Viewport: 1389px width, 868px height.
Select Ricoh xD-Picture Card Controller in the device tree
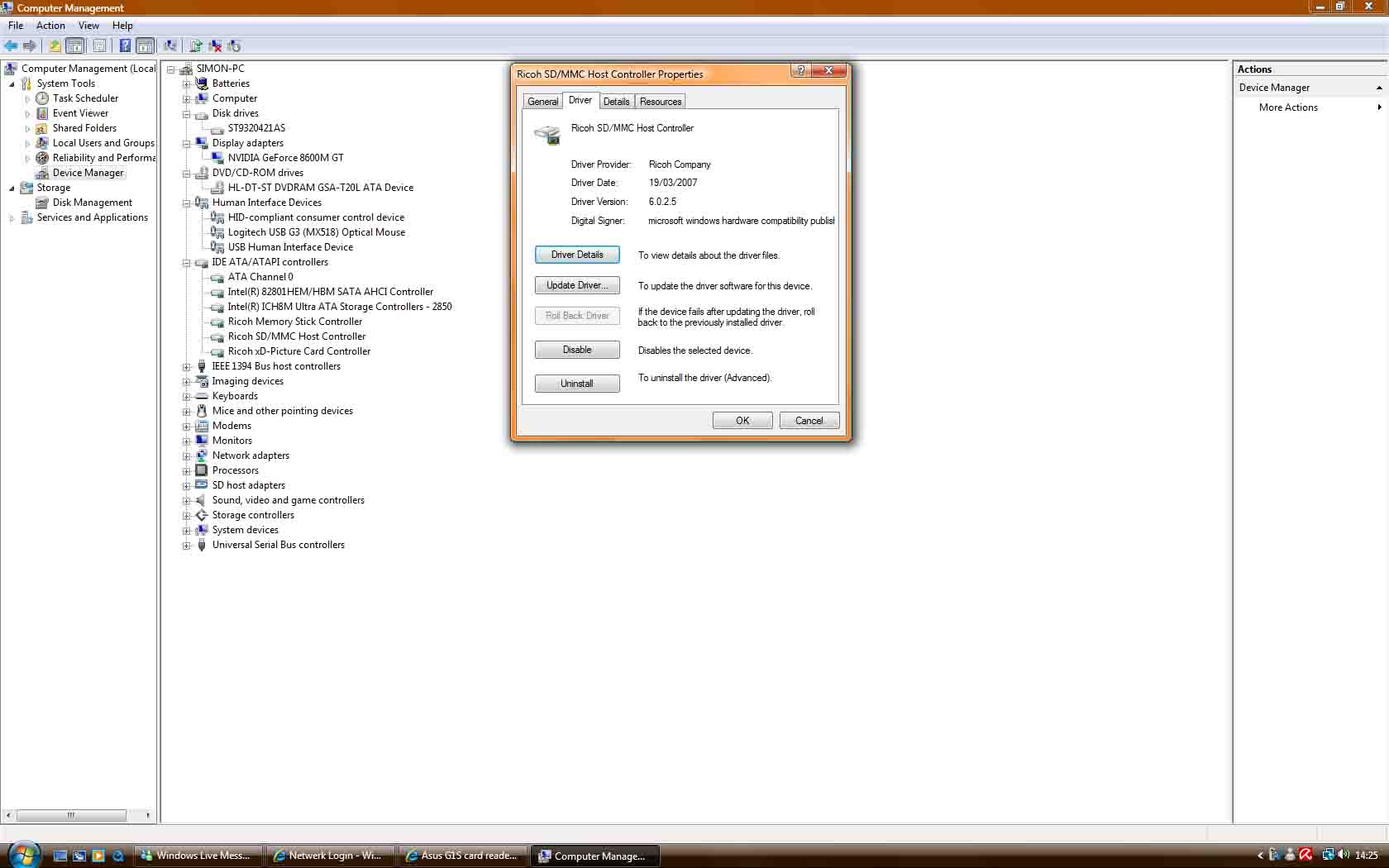click(299, 351)
